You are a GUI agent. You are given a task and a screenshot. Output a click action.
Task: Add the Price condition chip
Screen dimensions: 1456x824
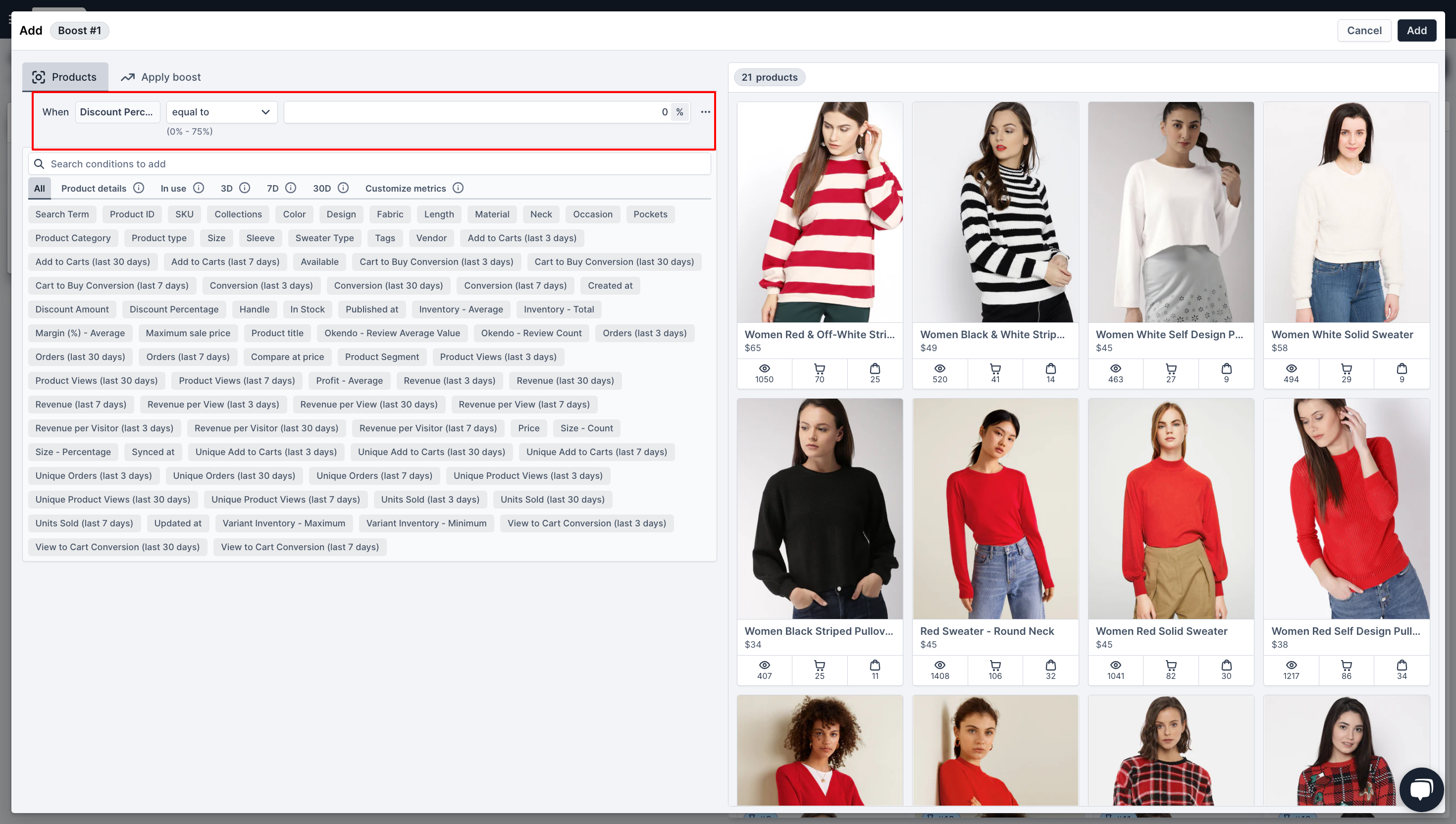point(528,428)
